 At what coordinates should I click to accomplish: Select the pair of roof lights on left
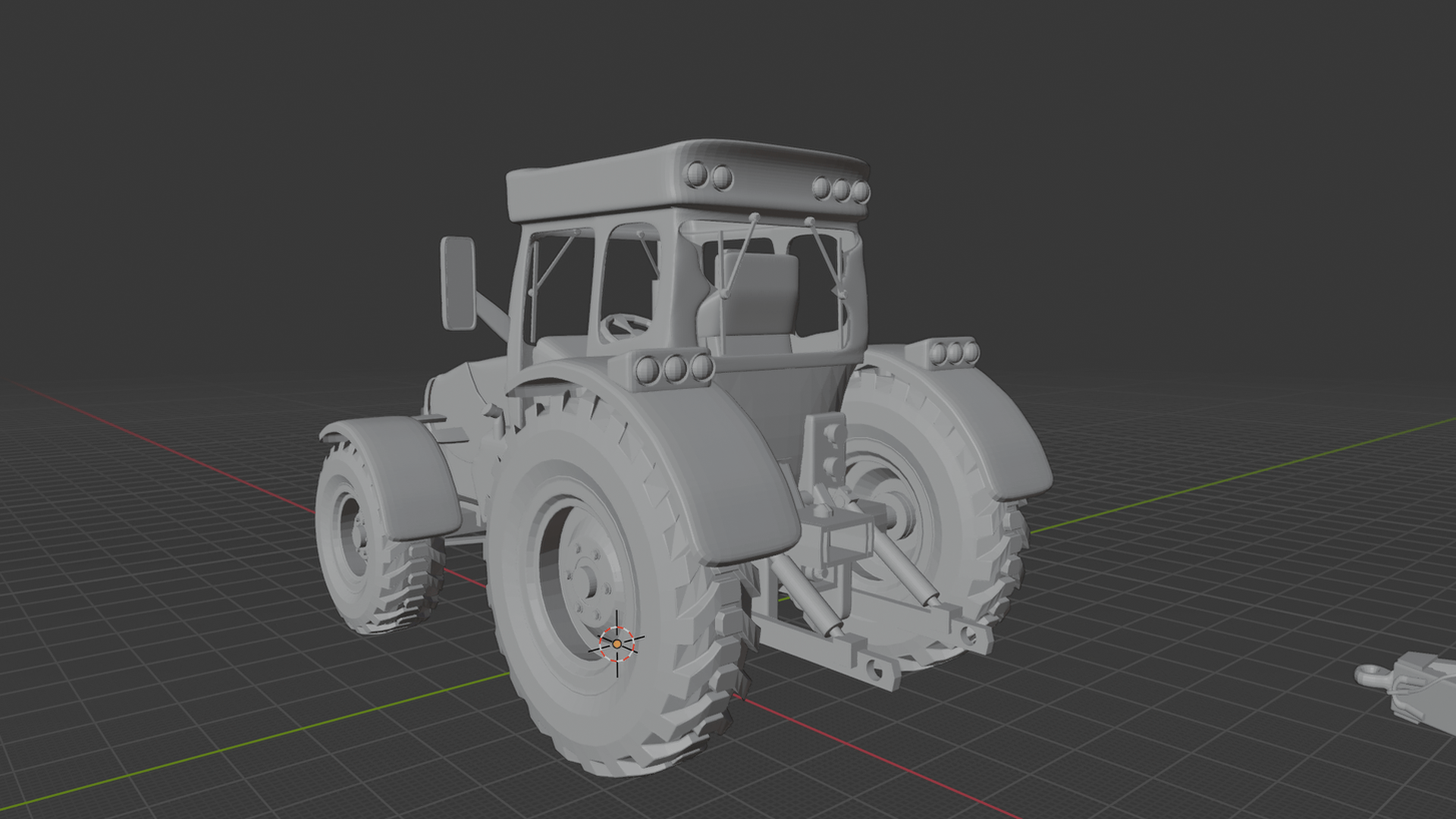708,177
